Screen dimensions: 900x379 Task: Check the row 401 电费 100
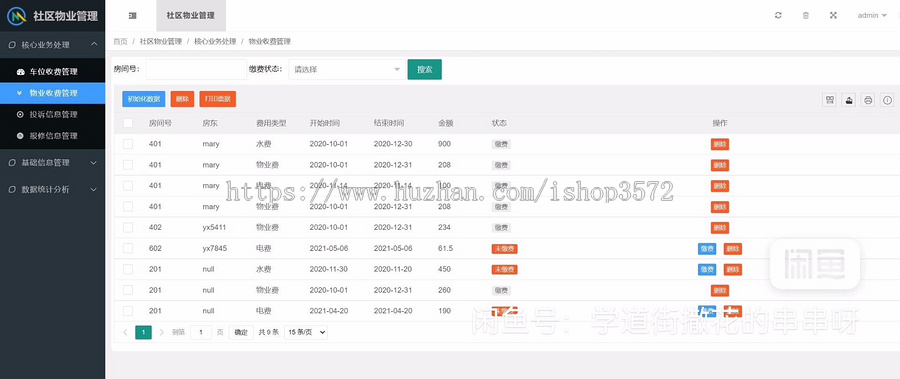click(128, 185)
